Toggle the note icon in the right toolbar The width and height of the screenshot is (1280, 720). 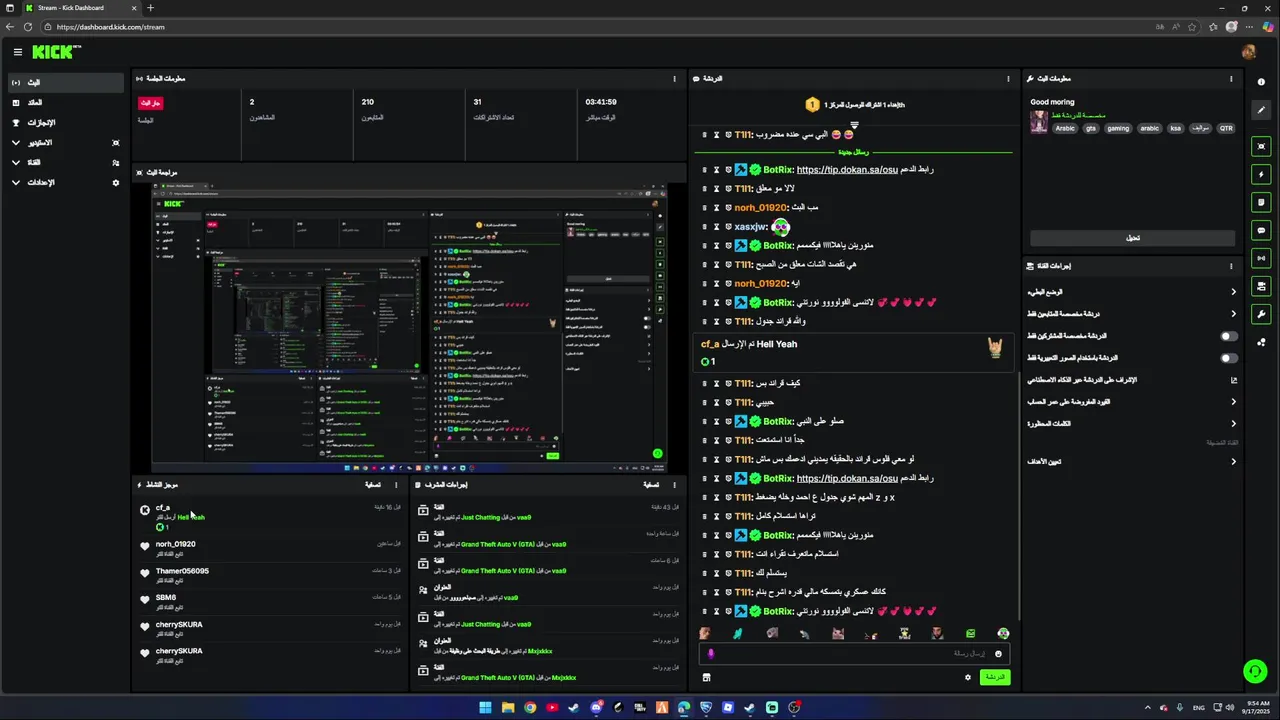[x=1261, y=202]
